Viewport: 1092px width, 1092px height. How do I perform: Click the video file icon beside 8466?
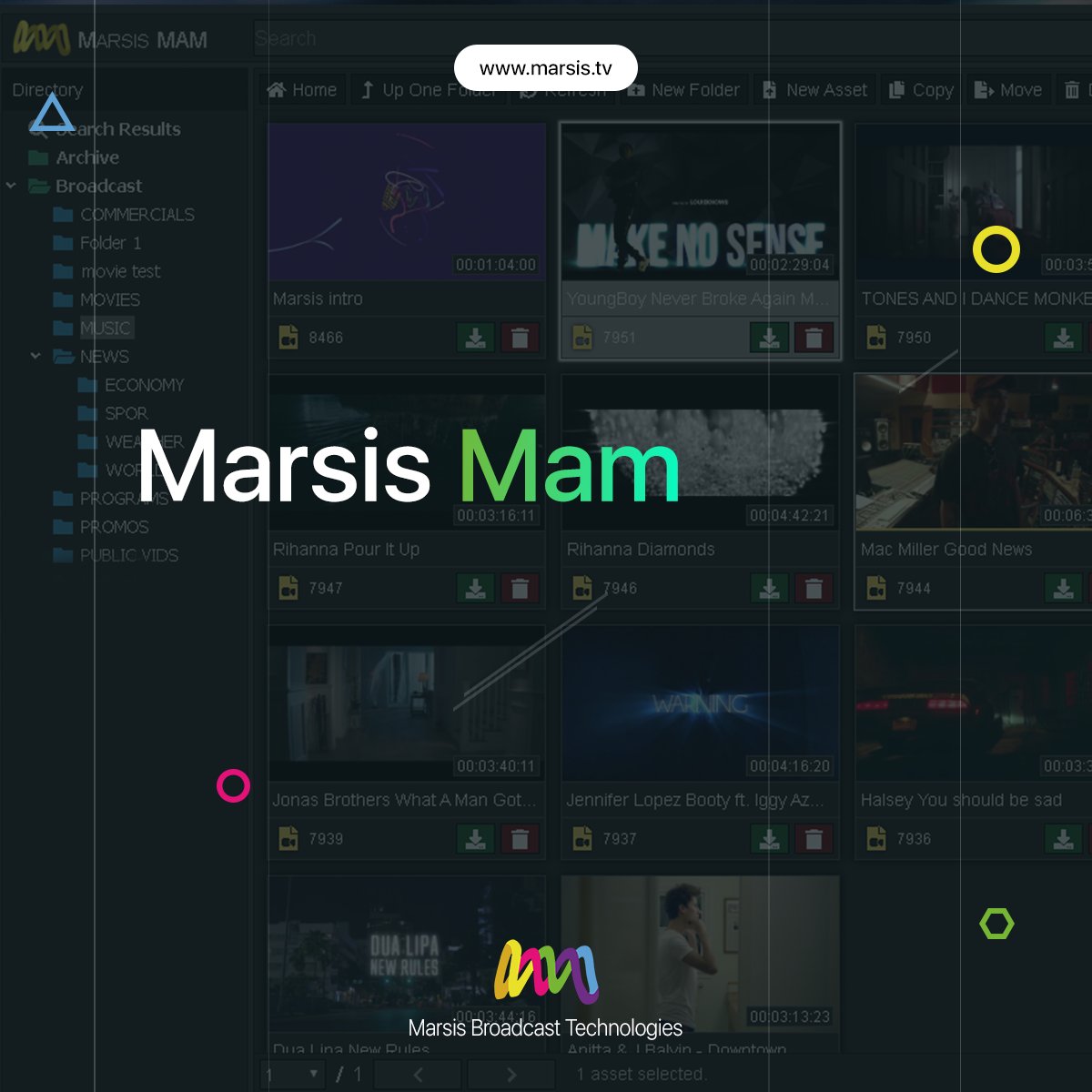pyautogui.click(x=288, y=338)
